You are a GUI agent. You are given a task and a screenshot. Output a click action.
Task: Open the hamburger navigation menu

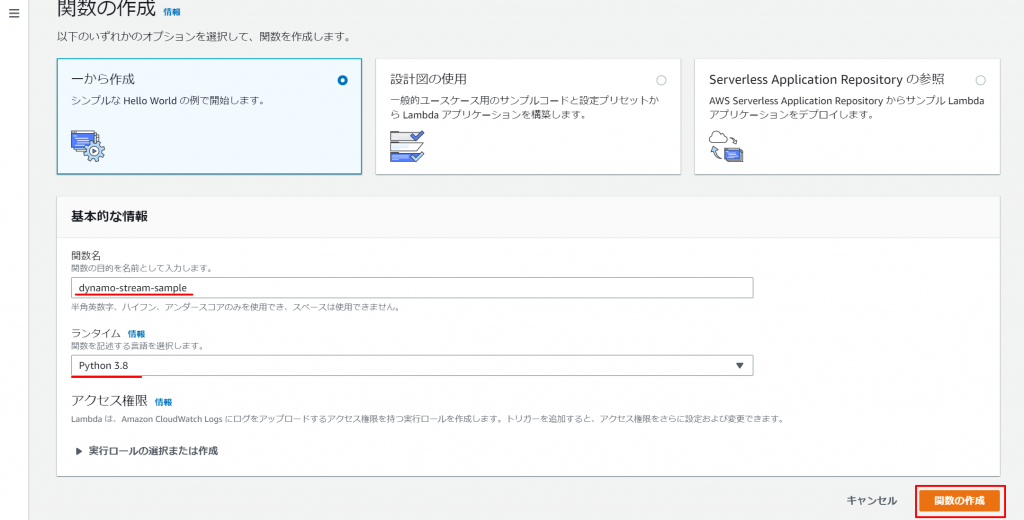[x=14, y=14]
